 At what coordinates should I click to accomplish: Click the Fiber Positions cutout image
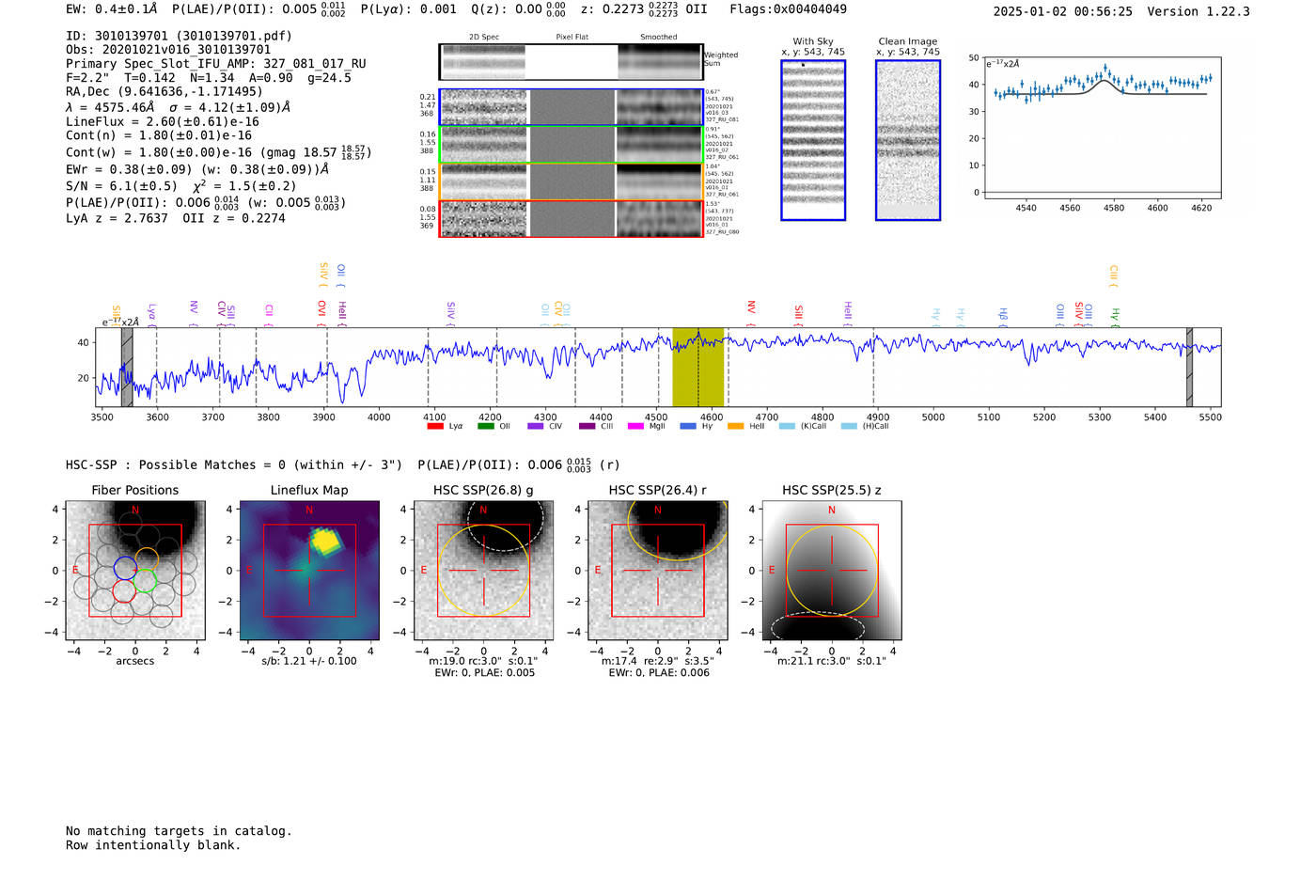pos(135,571)
